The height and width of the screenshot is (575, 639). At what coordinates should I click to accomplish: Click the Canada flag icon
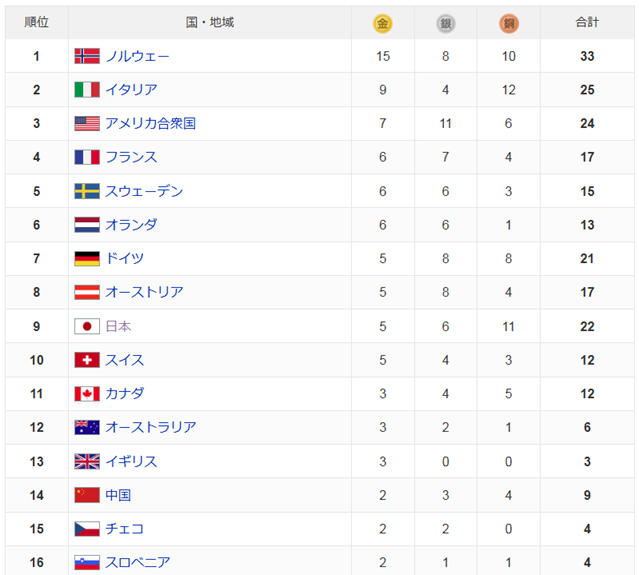pos(87,394)
